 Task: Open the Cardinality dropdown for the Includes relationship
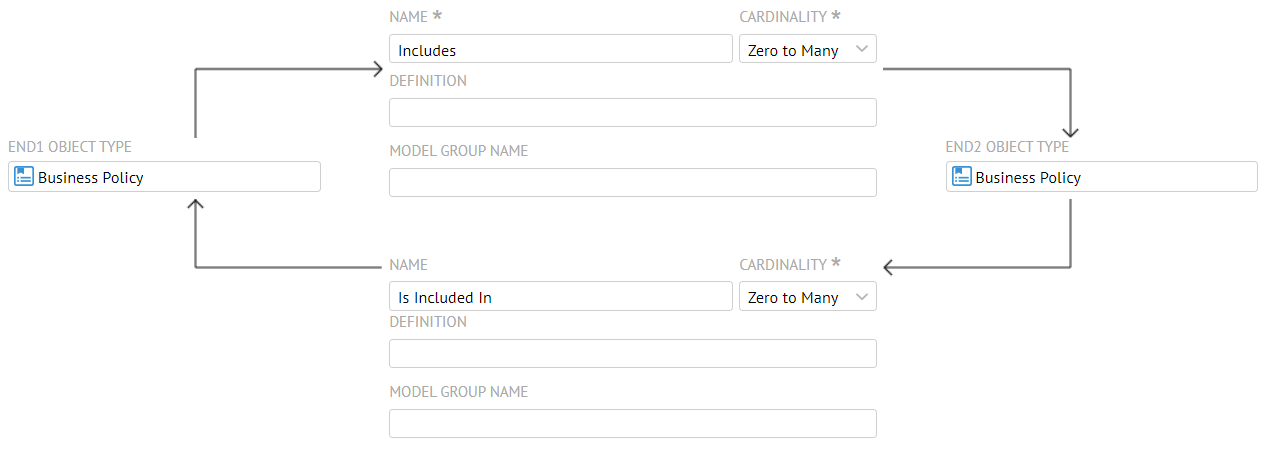807,50
